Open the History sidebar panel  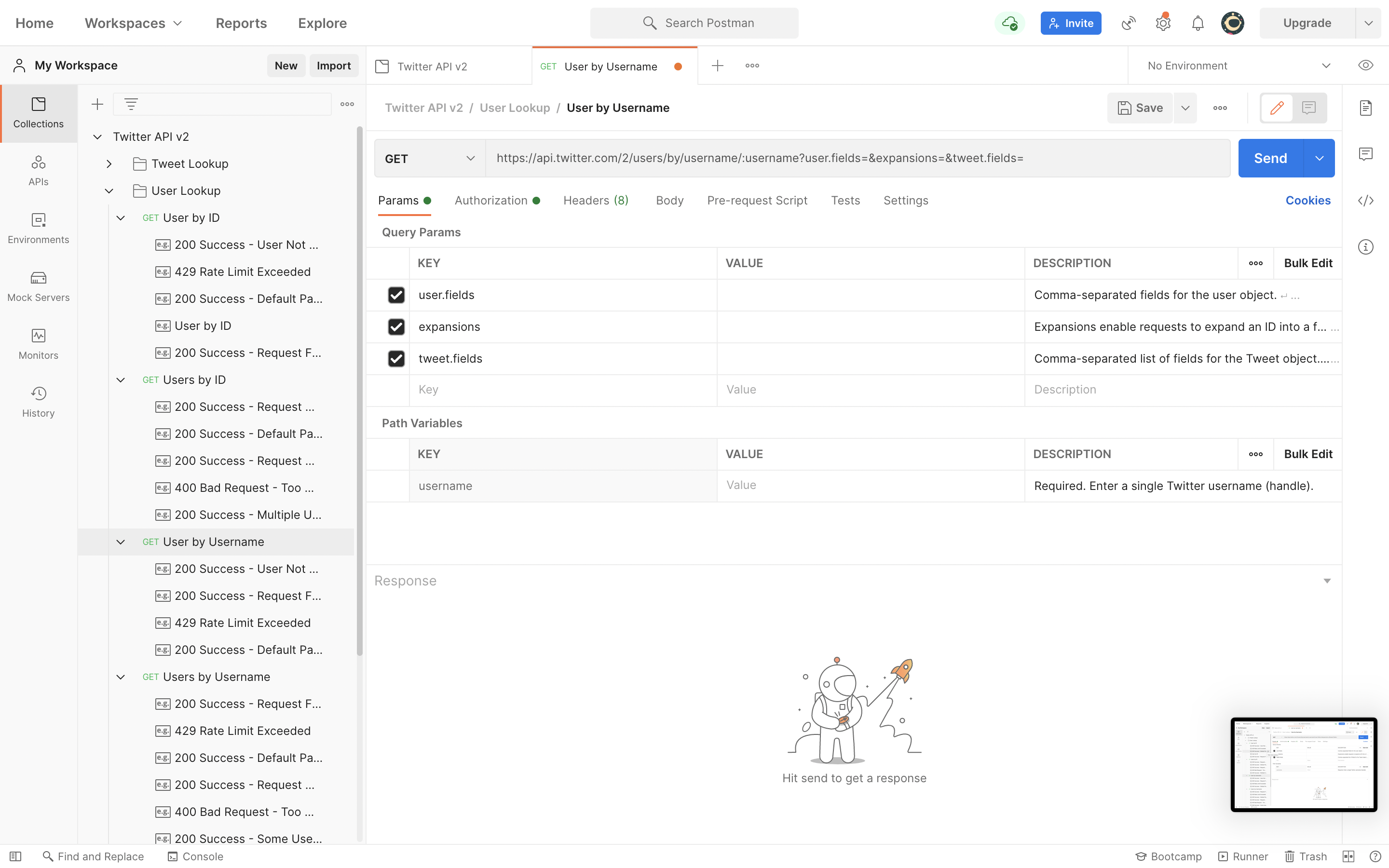(39, 401)
